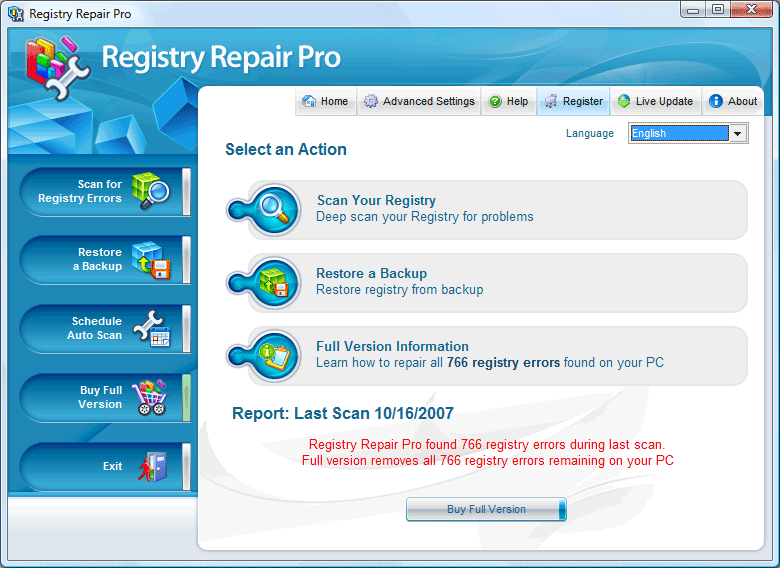Screen dimensions: 780x568
Task: Select the Register tab
Action: 573,101
